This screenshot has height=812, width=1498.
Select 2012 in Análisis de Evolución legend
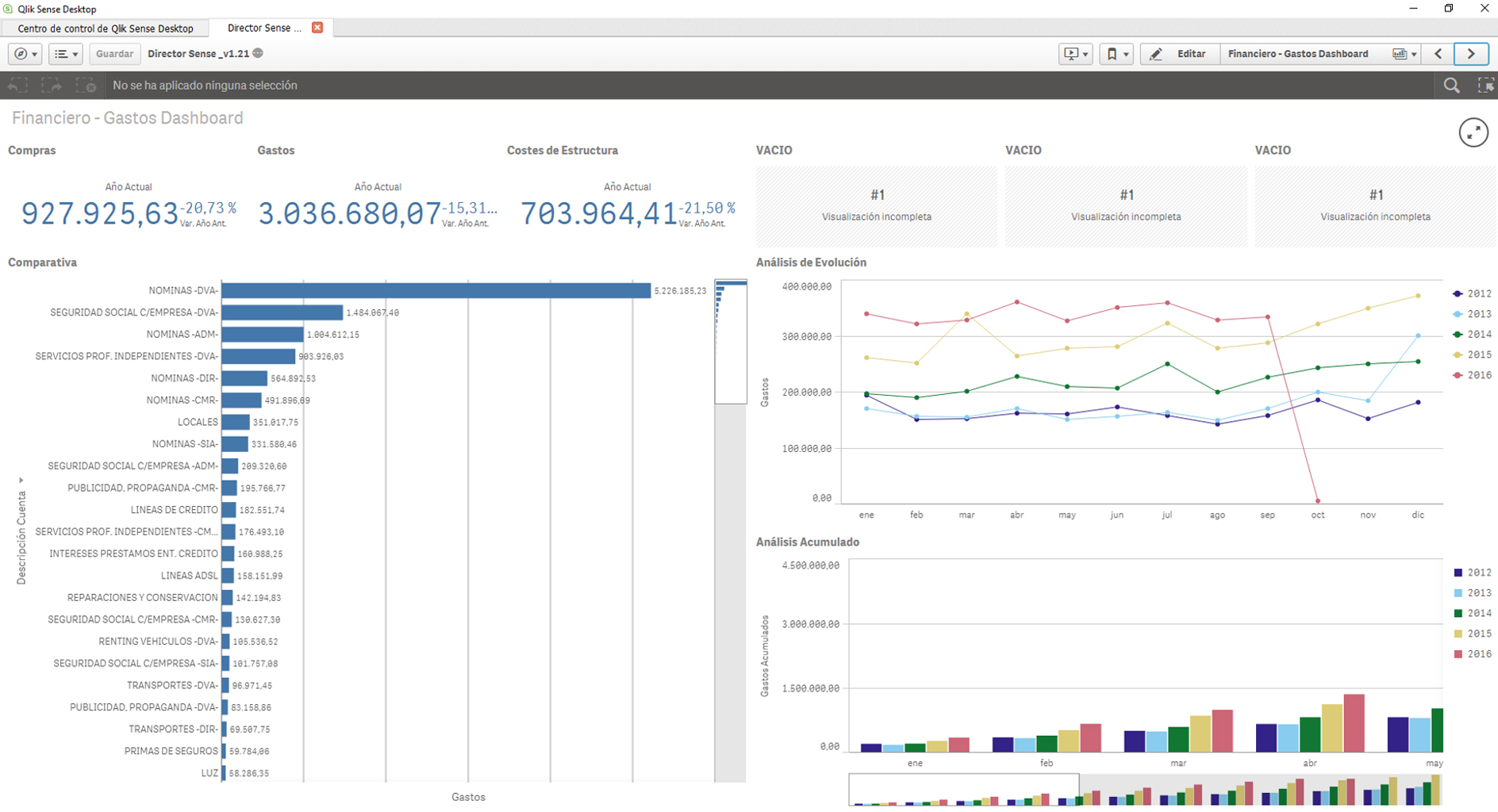(x=1473, y=293)
